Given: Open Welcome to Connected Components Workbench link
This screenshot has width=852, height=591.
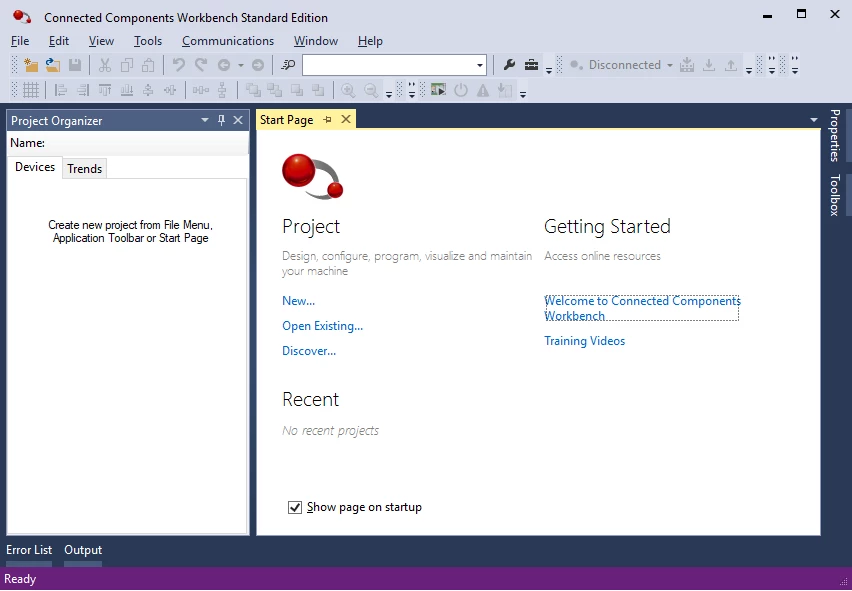Looking at the screenshot, I should (x=642, y=308).
